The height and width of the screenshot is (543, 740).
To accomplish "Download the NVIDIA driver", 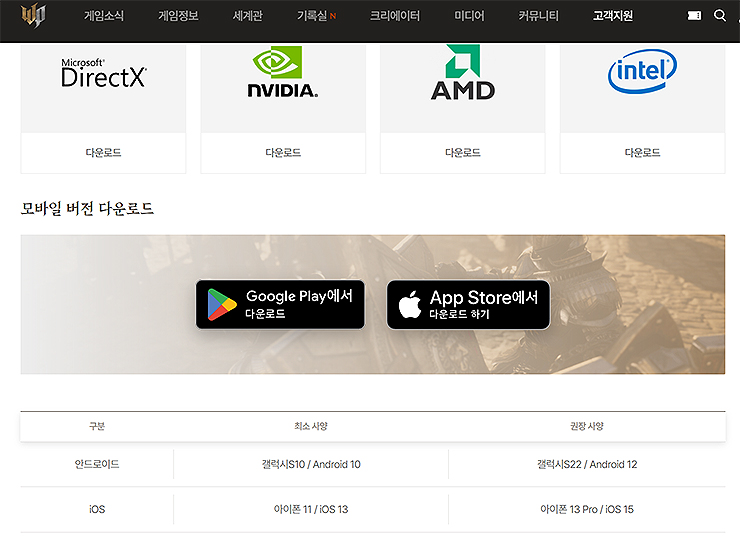I will [283, 153].
